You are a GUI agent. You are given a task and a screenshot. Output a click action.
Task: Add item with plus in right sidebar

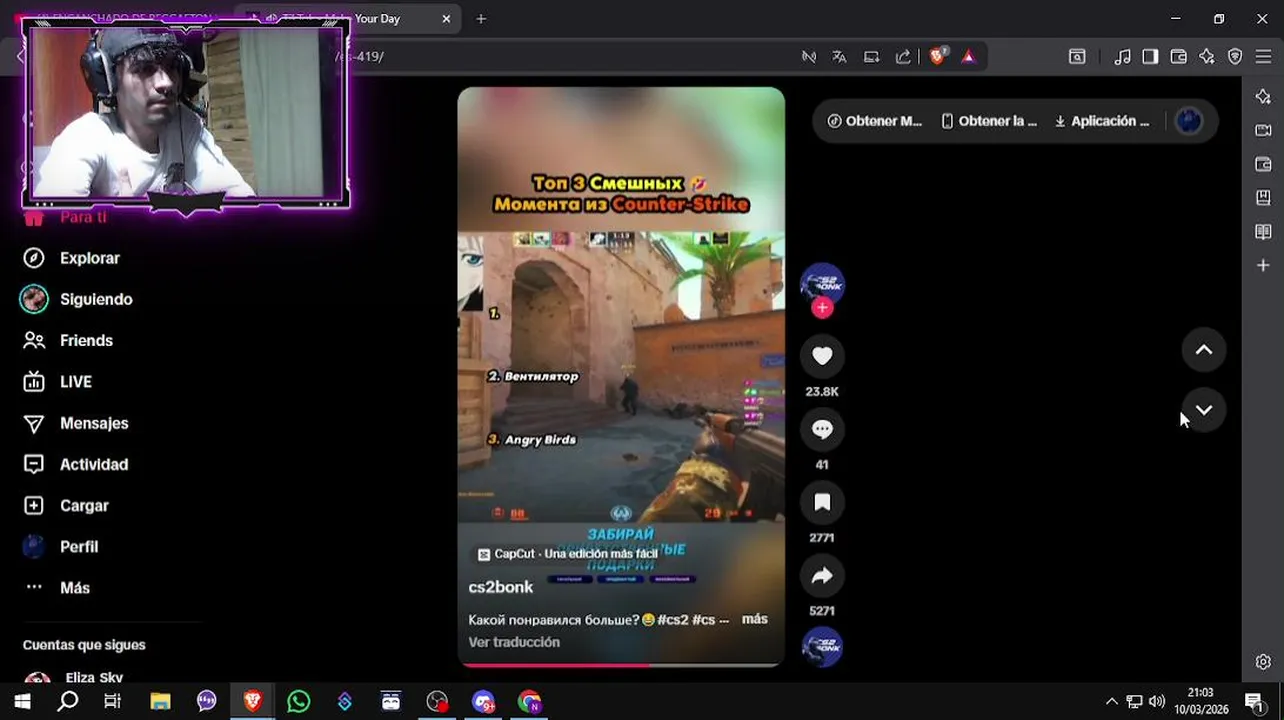[x=1263, y=265]
